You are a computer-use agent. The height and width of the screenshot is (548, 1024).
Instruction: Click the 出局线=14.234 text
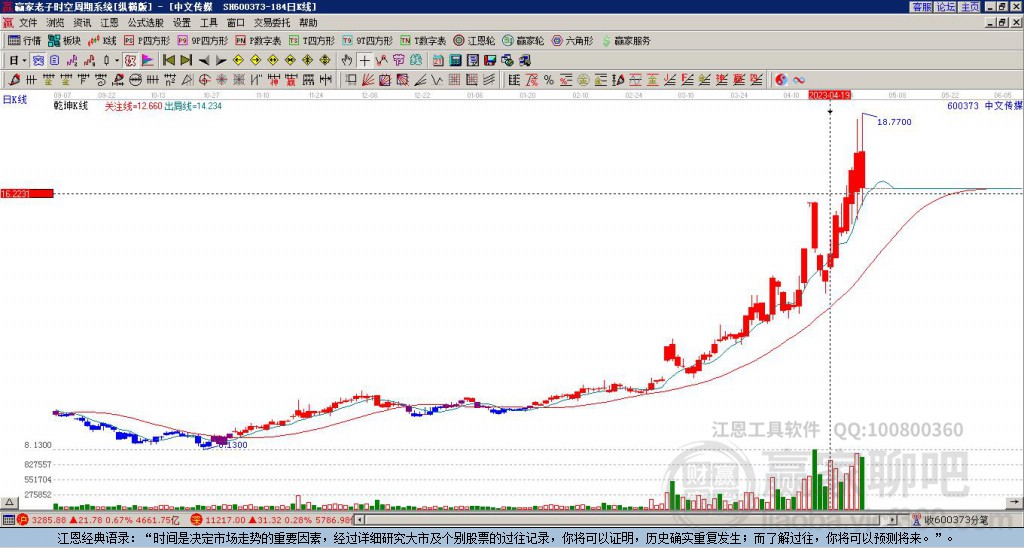pyautogui.click(x=193, y=106)
